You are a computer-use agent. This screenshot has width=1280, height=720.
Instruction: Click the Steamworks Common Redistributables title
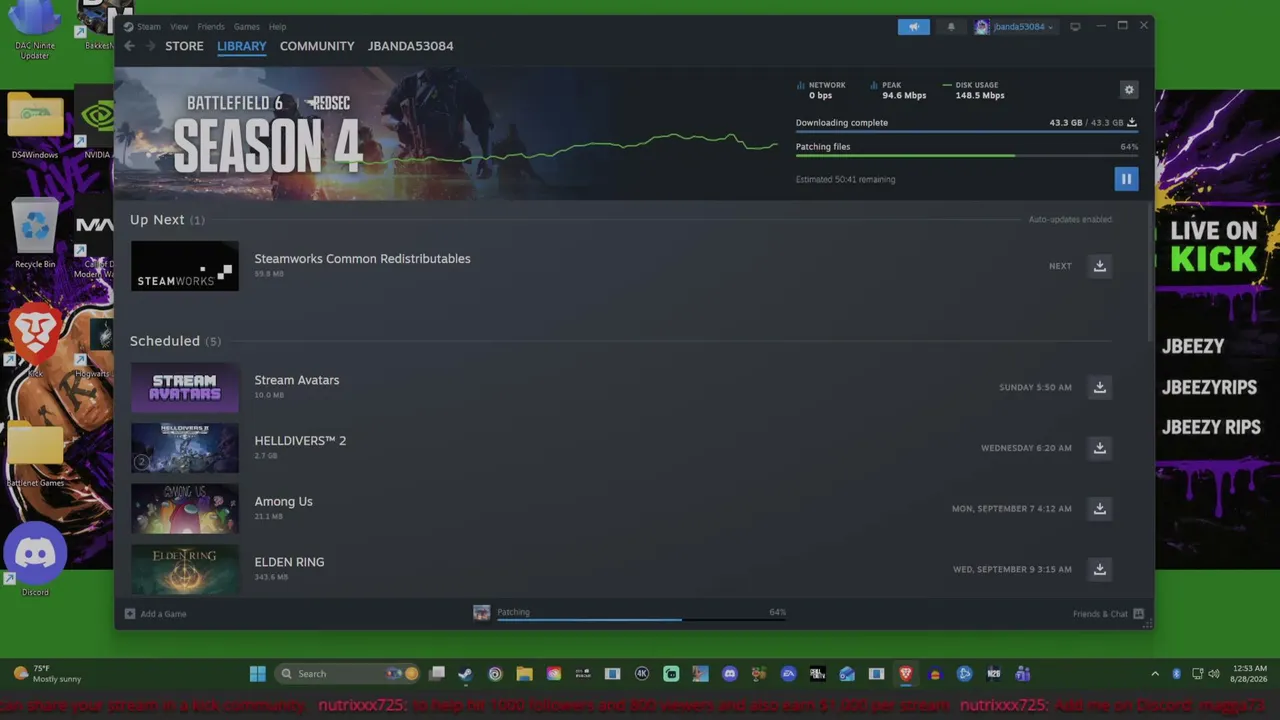[362, 259]
